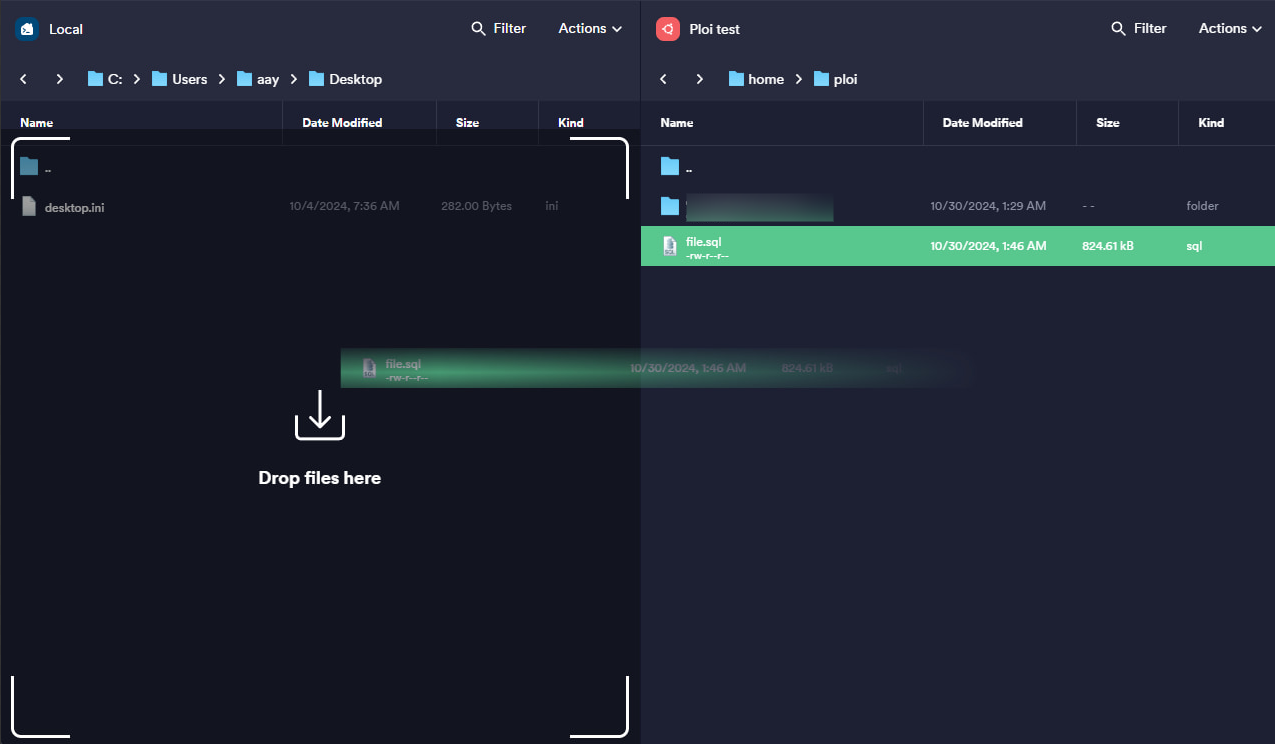Sort remote files by Name column

pyautogui.click(x=677, y=123)
